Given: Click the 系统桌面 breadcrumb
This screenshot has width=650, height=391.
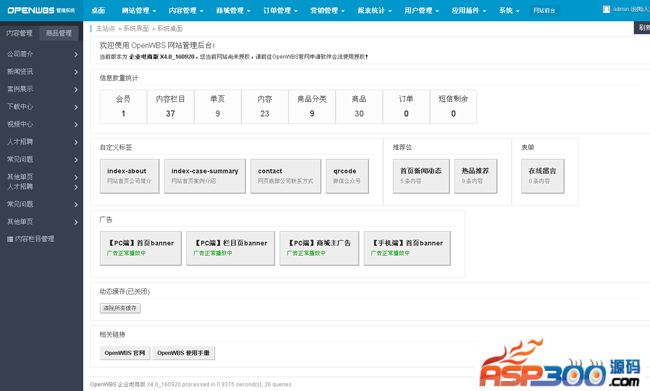Looking at the screenshot, I should (x=170, y=29).
